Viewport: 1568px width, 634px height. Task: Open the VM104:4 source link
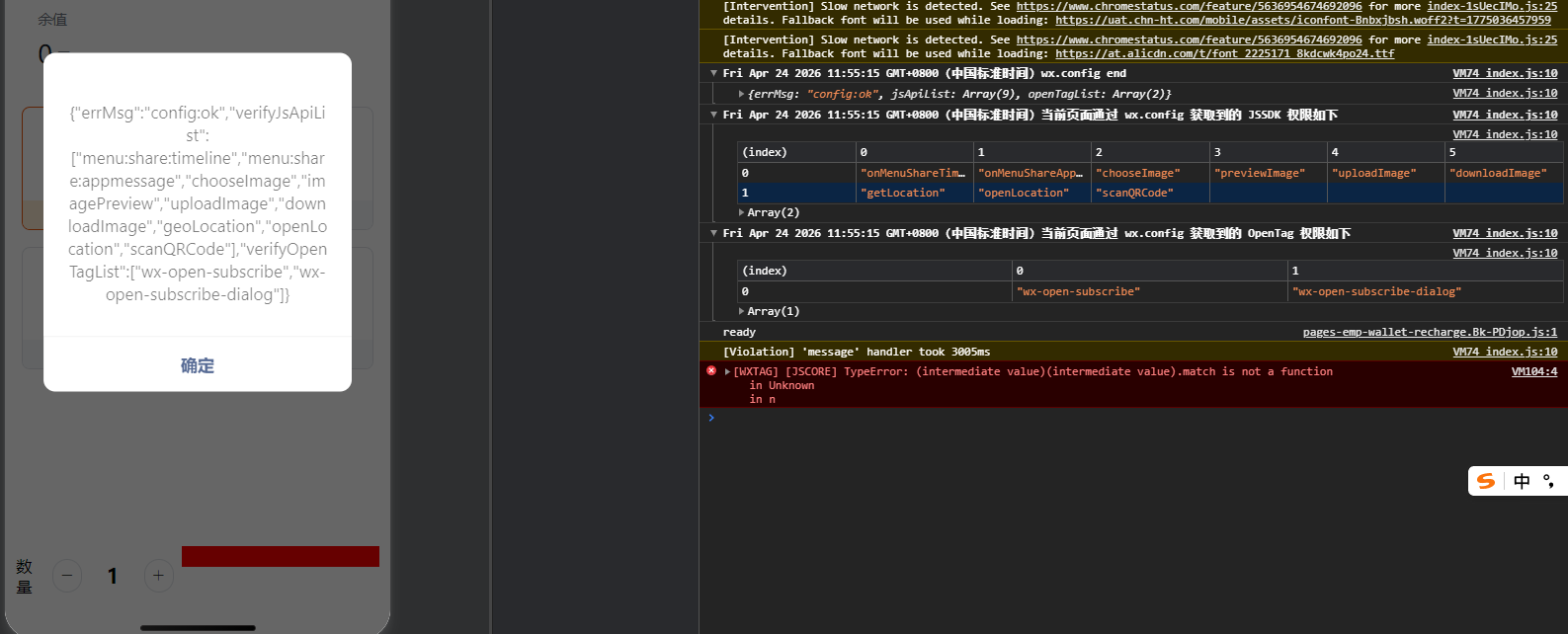(1533, 371)
